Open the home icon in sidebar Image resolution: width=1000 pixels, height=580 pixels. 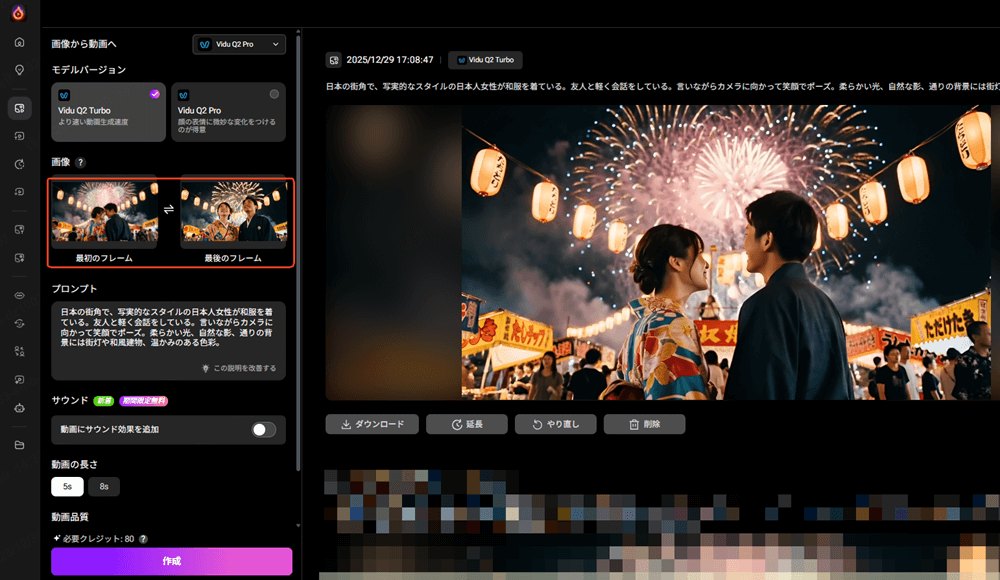coord(19,42)
